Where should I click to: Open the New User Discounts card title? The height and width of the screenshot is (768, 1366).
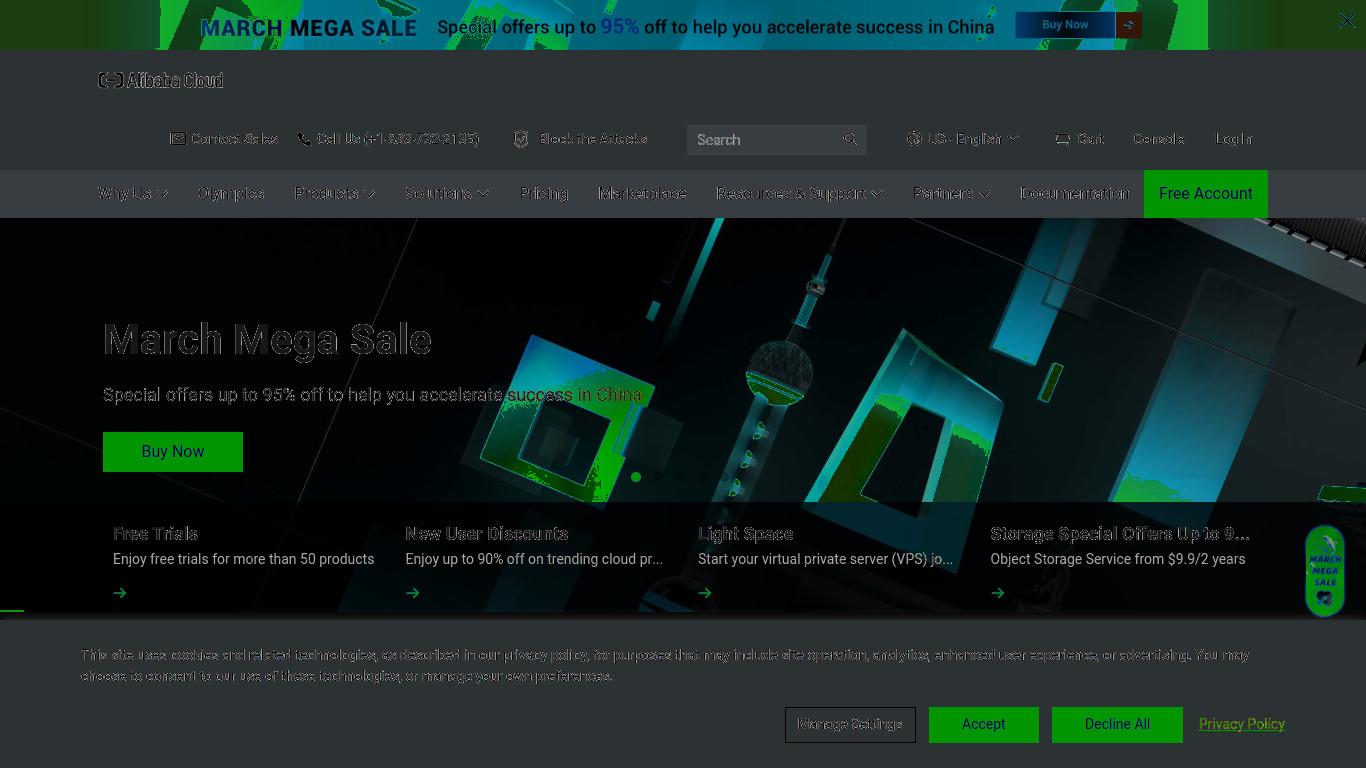487,534
